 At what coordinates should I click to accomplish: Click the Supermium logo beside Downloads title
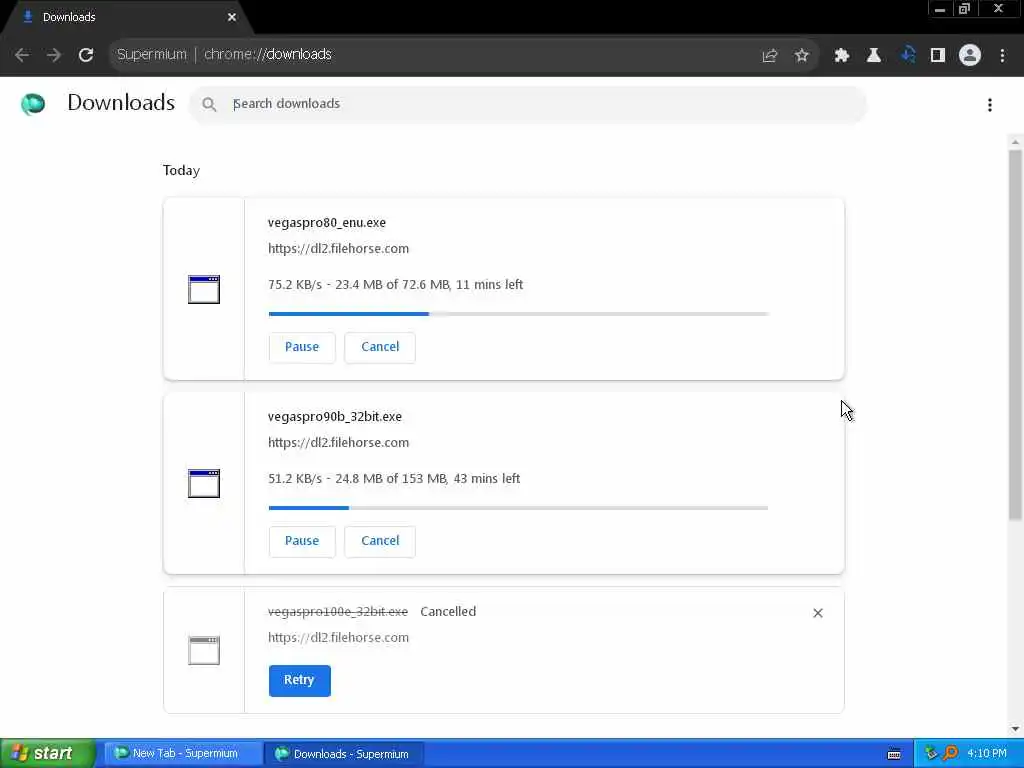pyautogui.click(x=33, y=104)
